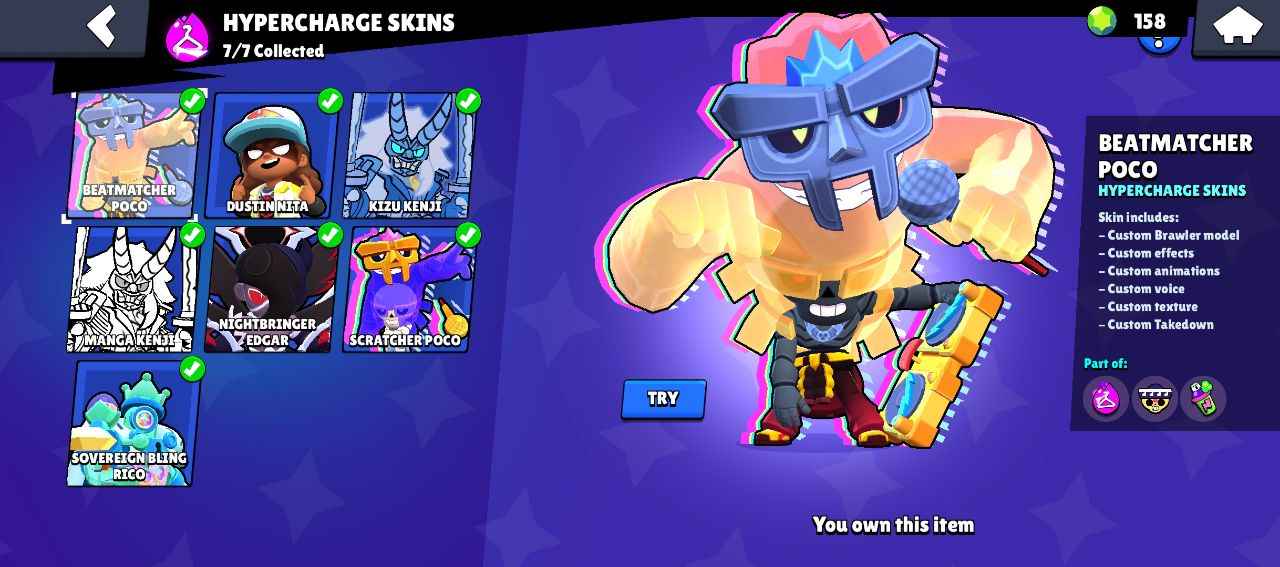
Task: Click the green checkmark on Dustin Nita
Action: click(x=330, y=100)
